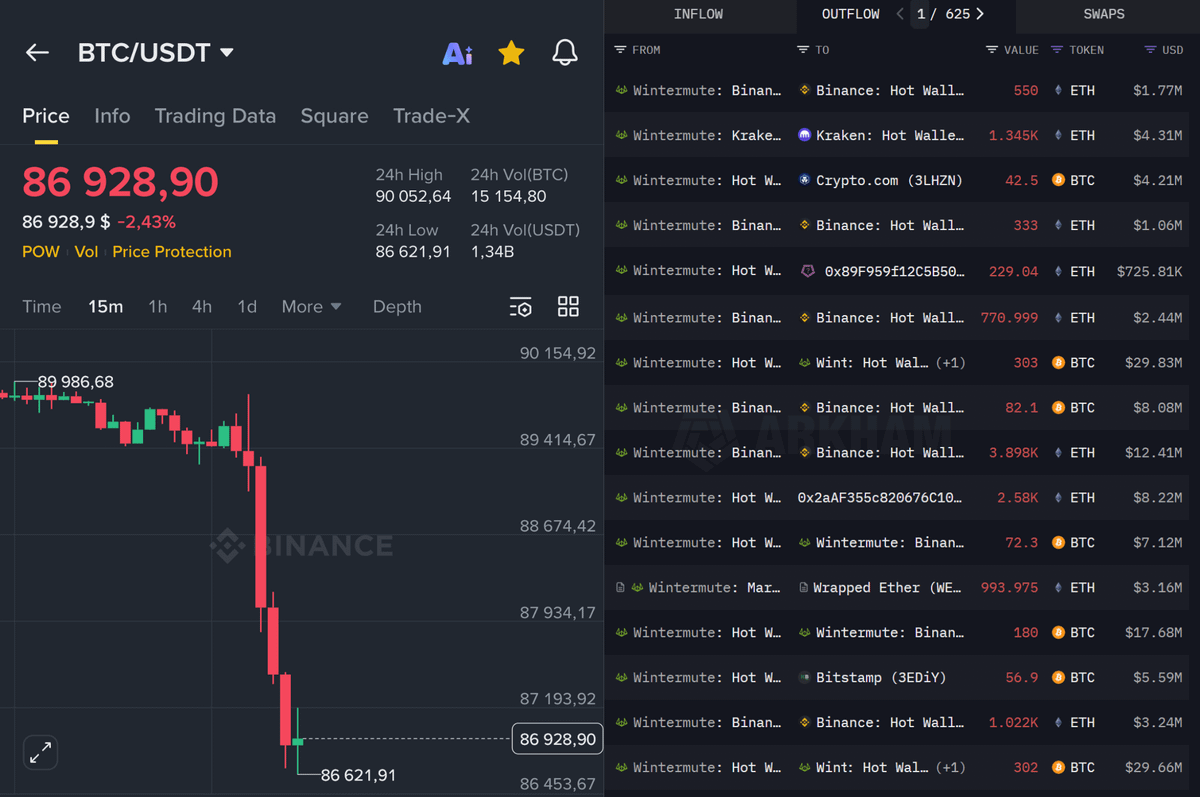Expand the More intervals dropdown
1200x797 pixels.
tap(311, 307)
